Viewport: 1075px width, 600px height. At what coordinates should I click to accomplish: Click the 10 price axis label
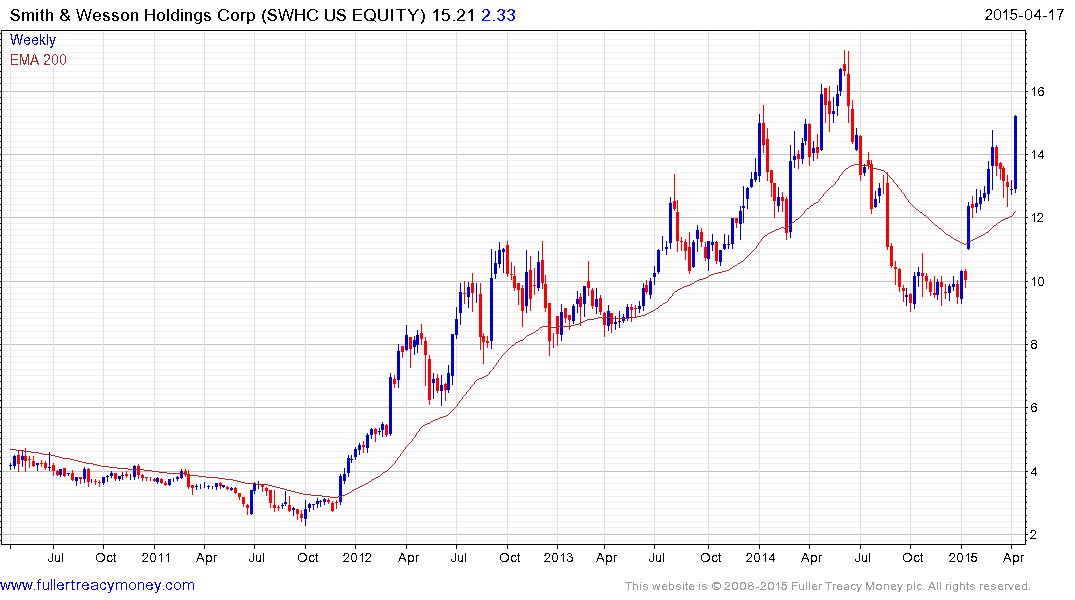point(1037,282)
